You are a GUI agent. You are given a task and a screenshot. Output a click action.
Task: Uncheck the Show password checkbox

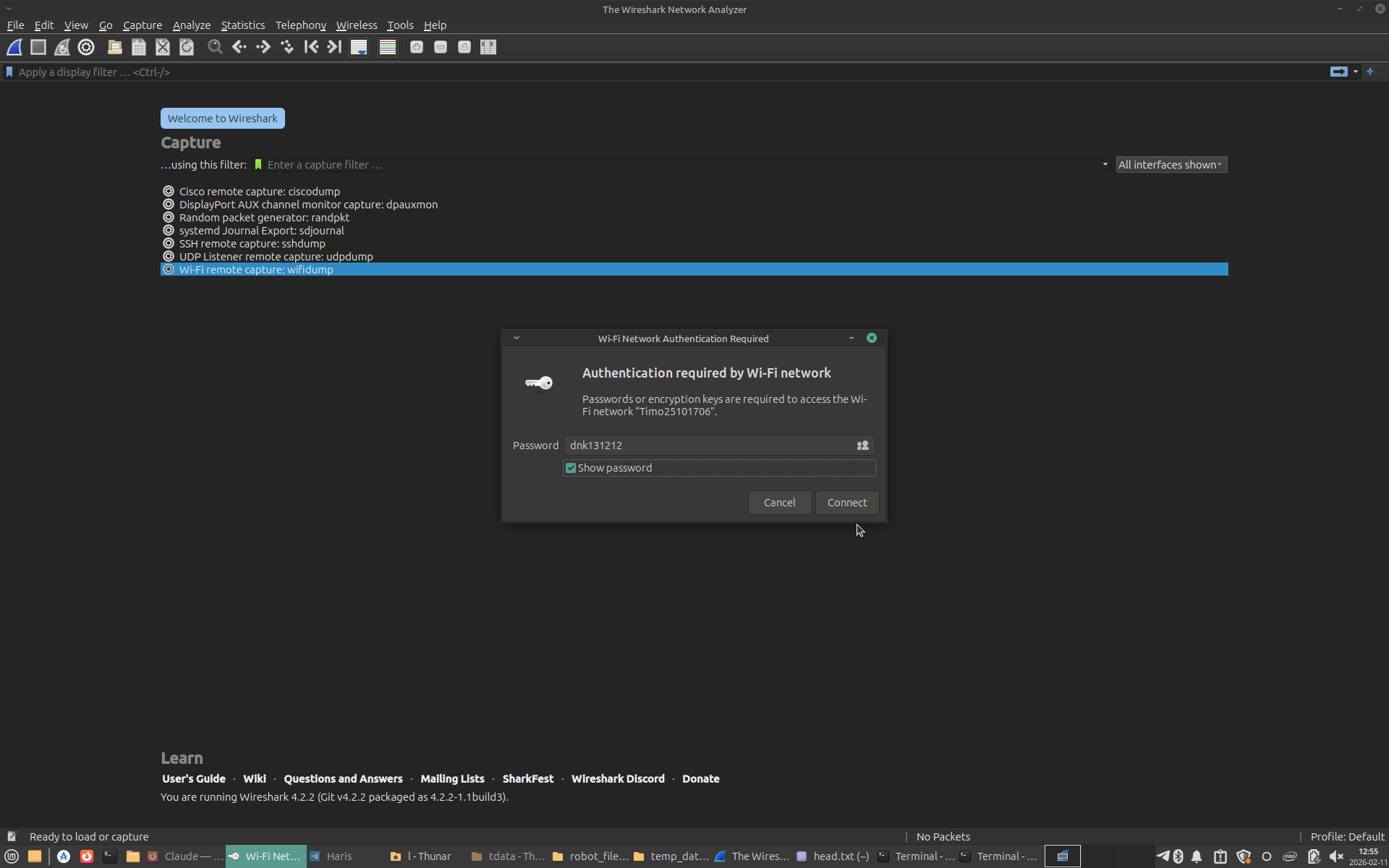[571, 468]
